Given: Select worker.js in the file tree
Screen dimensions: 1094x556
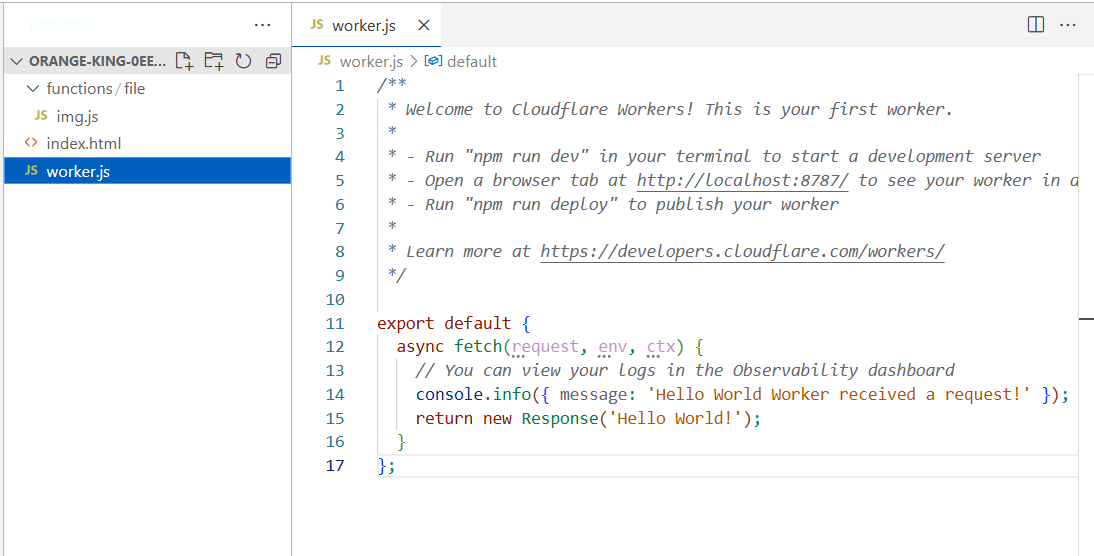Looking at the screenshot, I should pos(78,171).
